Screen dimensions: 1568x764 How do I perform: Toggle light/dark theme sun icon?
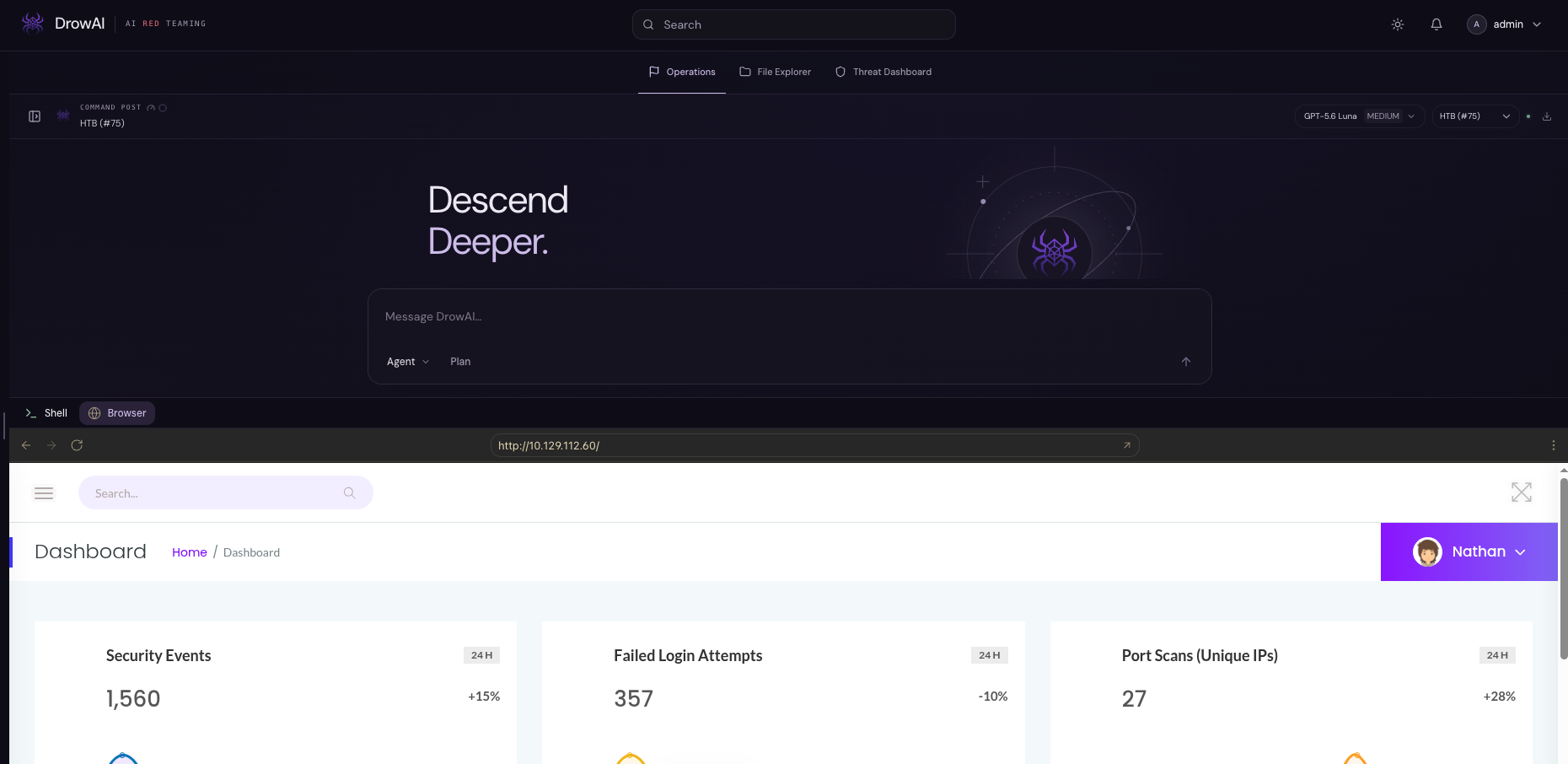[1398, 24]
